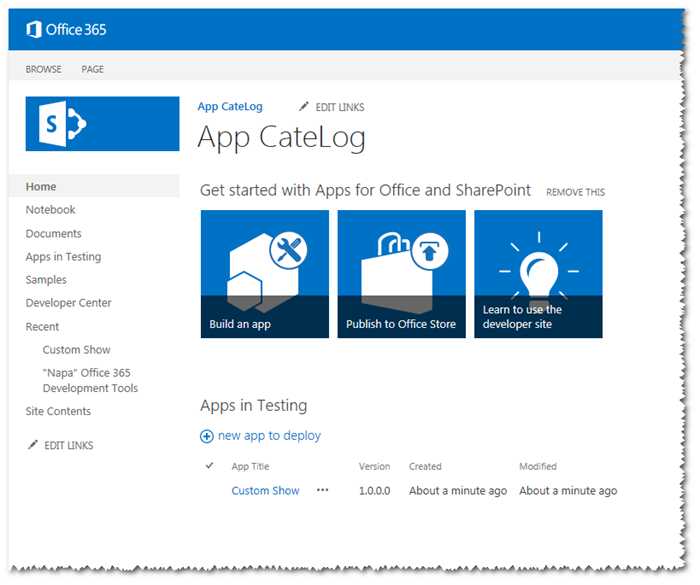Screen dimensions: 700x585
Task: Toggle the select-all checkmark in list header
Action: tap(209, 466)
